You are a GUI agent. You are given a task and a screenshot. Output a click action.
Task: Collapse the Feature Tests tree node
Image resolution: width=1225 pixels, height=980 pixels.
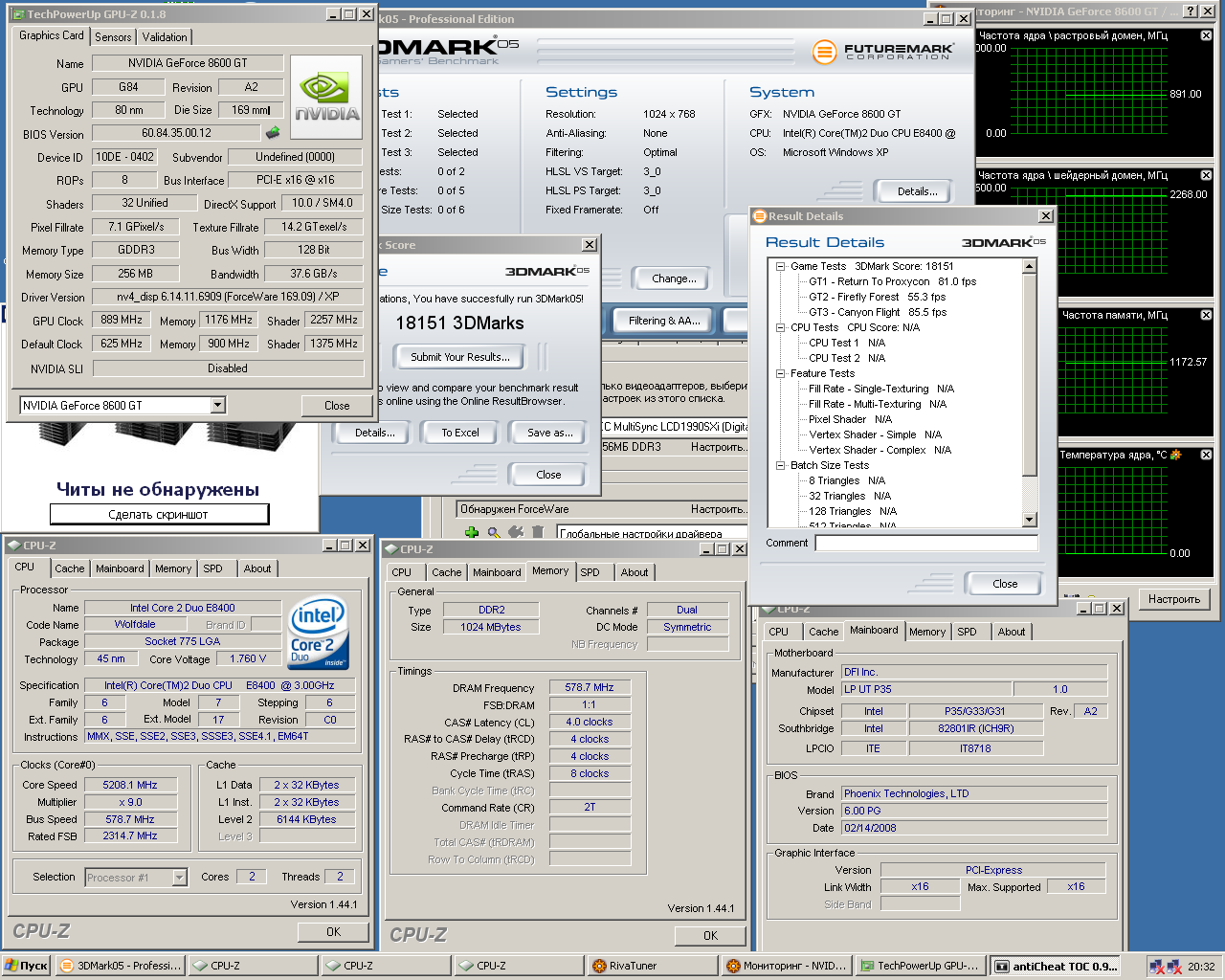click(x=780, y=373)
